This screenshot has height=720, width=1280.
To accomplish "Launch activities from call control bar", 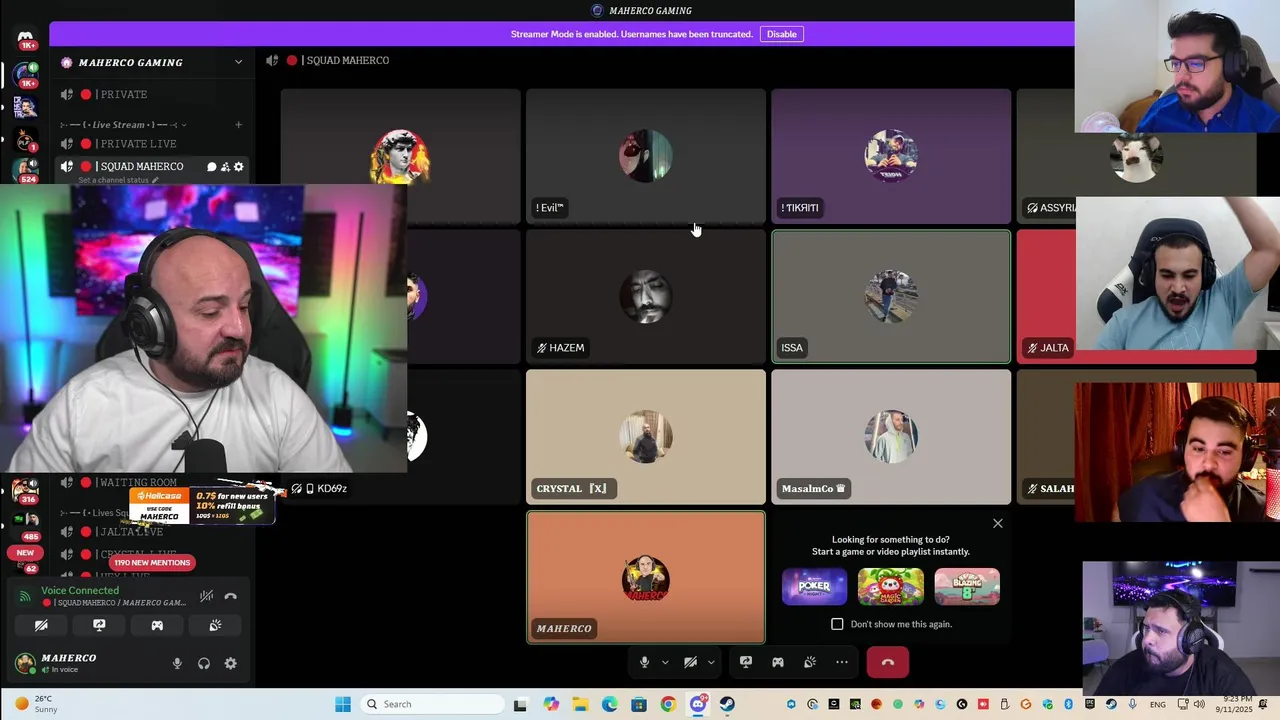I will 778,662.
